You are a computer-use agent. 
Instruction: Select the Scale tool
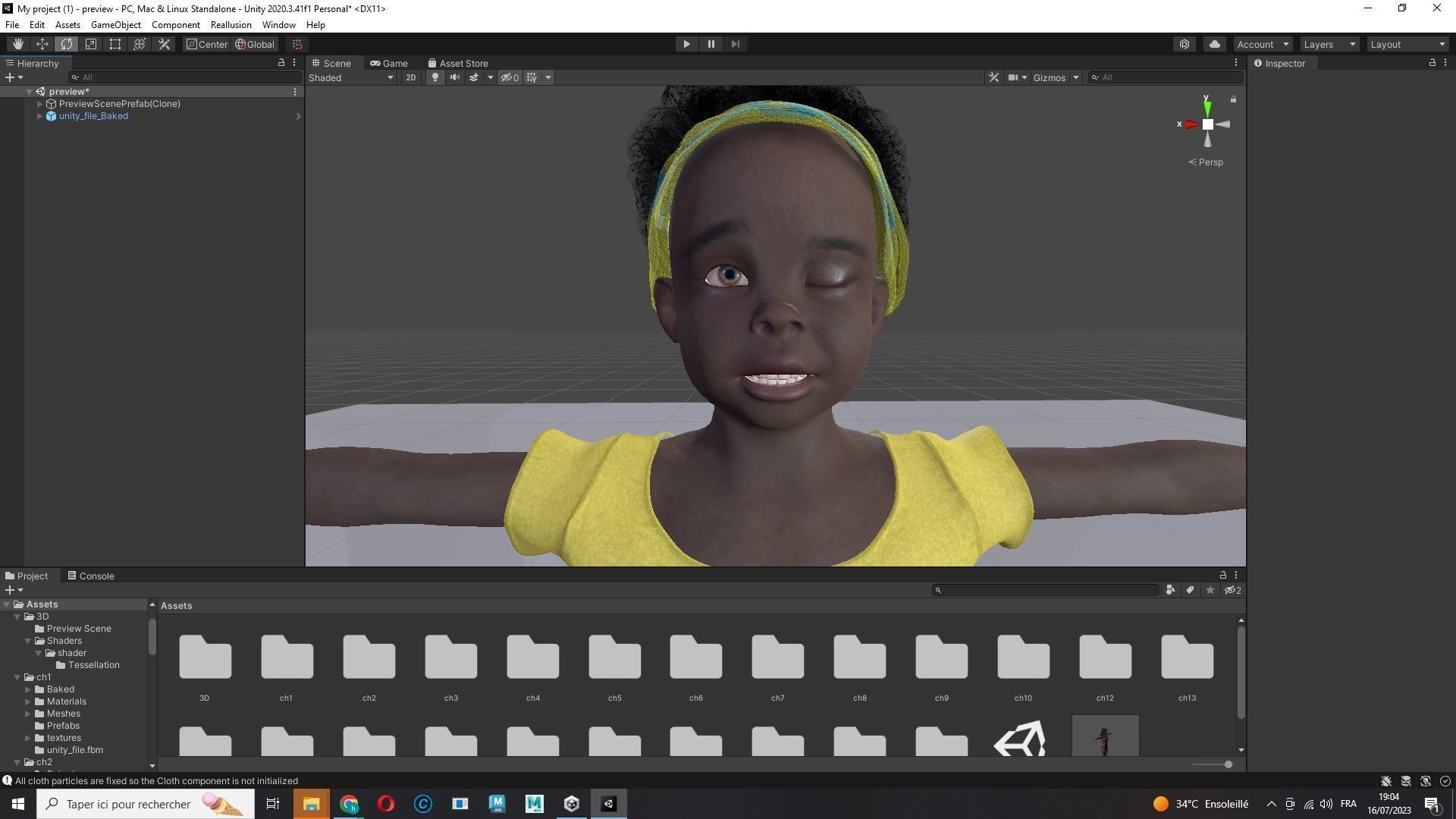[91, 44]
